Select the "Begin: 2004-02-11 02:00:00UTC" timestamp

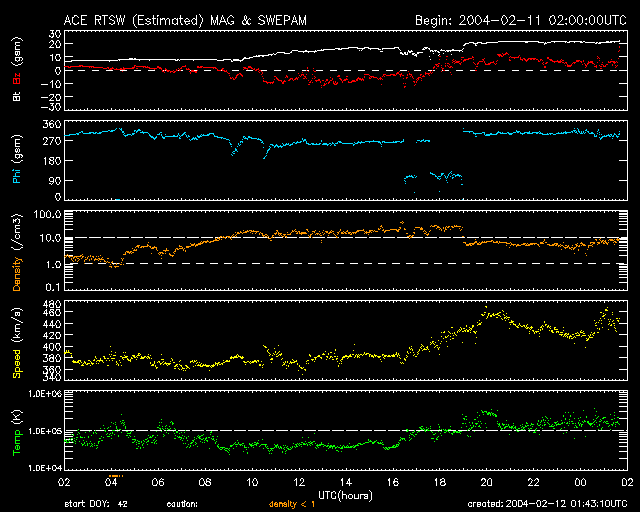click(x=521, y=20)
